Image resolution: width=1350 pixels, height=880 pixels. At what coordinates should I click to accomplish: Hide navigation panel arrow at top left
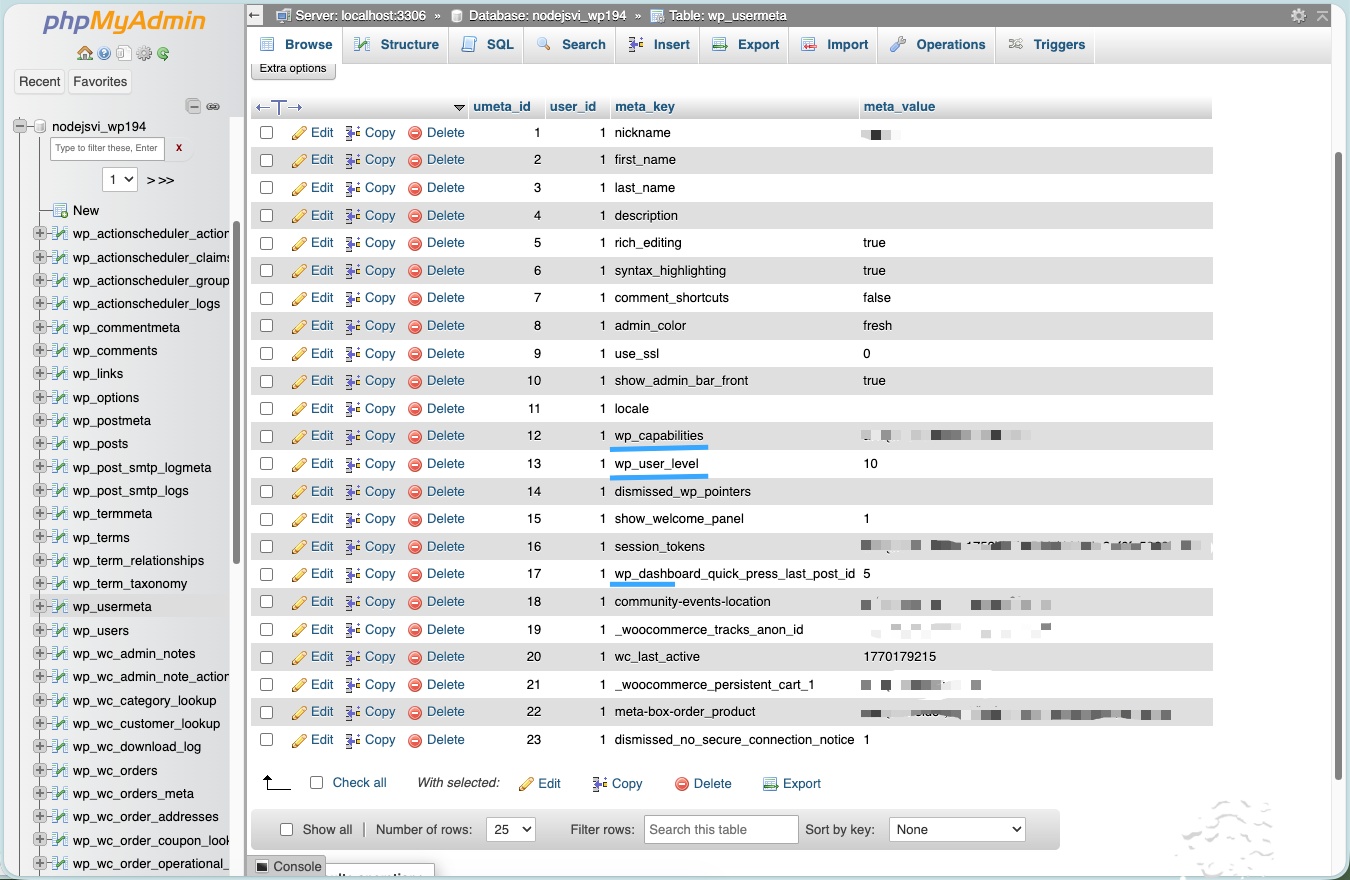pos(254,15)
